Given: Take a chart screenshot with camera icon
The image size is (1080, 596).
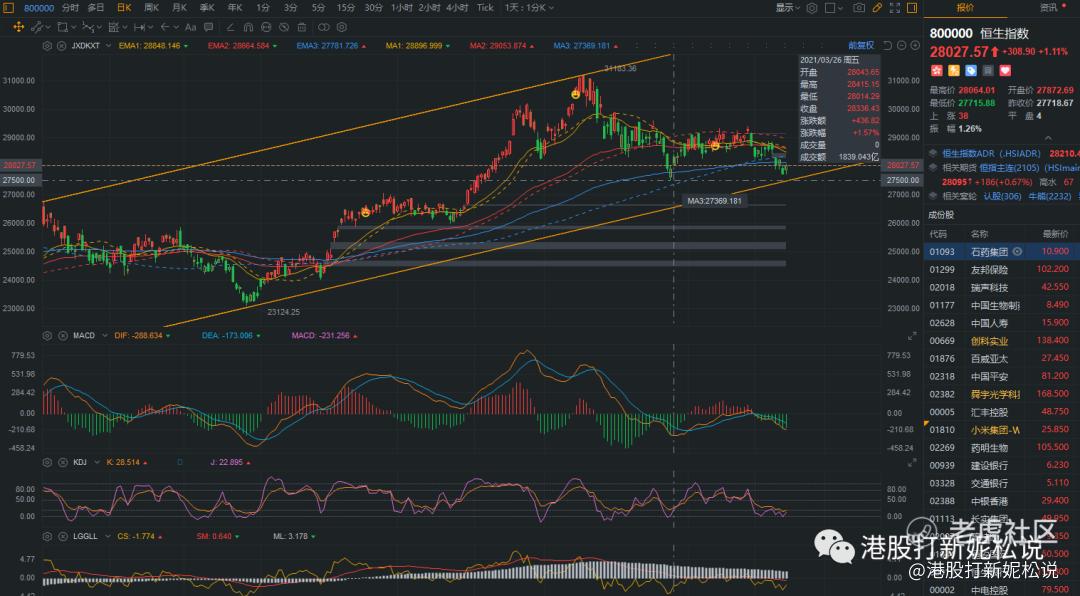Looking at the screenshot, I should pyautogui.click(x=859, y=8).
